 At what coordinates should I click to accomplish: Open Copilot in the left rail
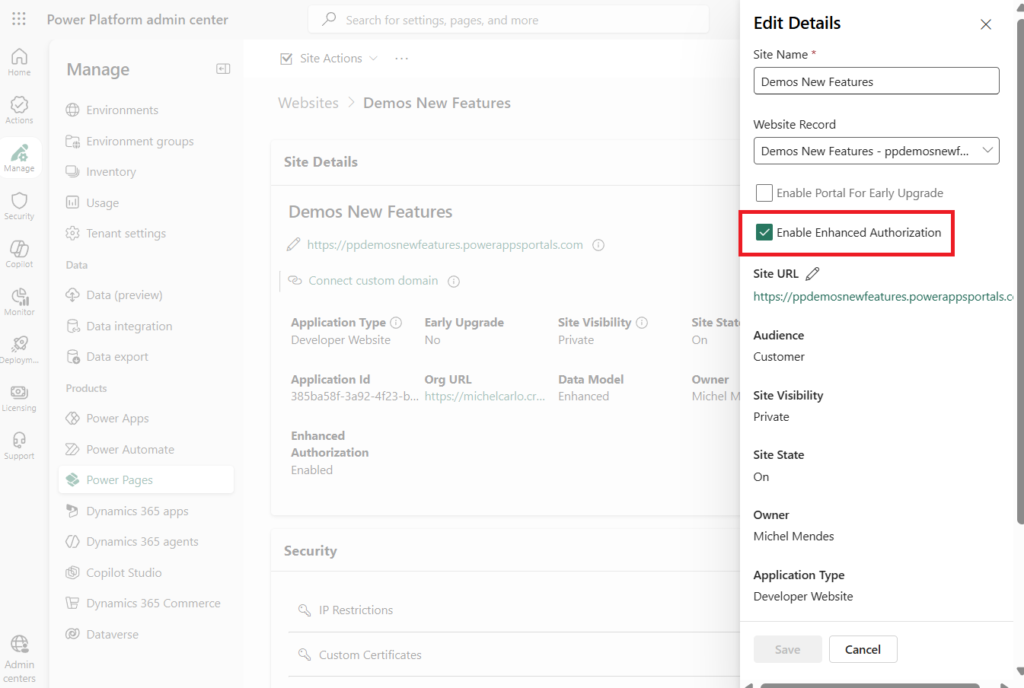pos(19,254)
